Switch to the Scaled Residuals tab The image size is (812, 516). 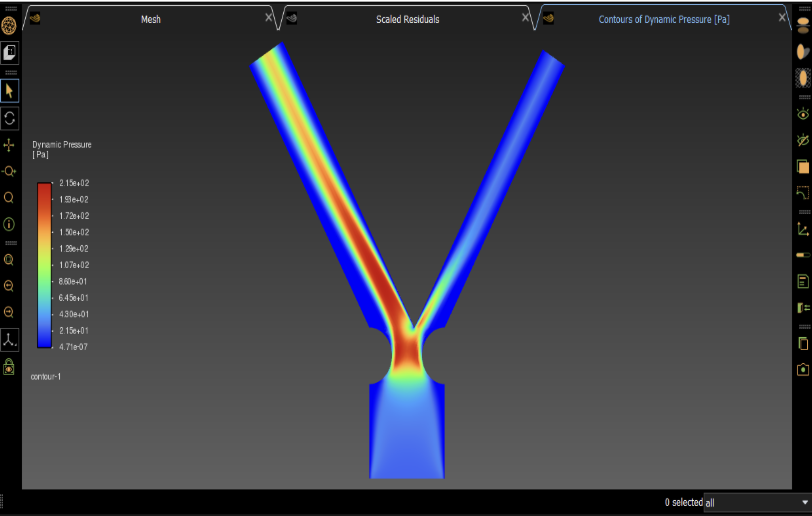click(408, 19)
